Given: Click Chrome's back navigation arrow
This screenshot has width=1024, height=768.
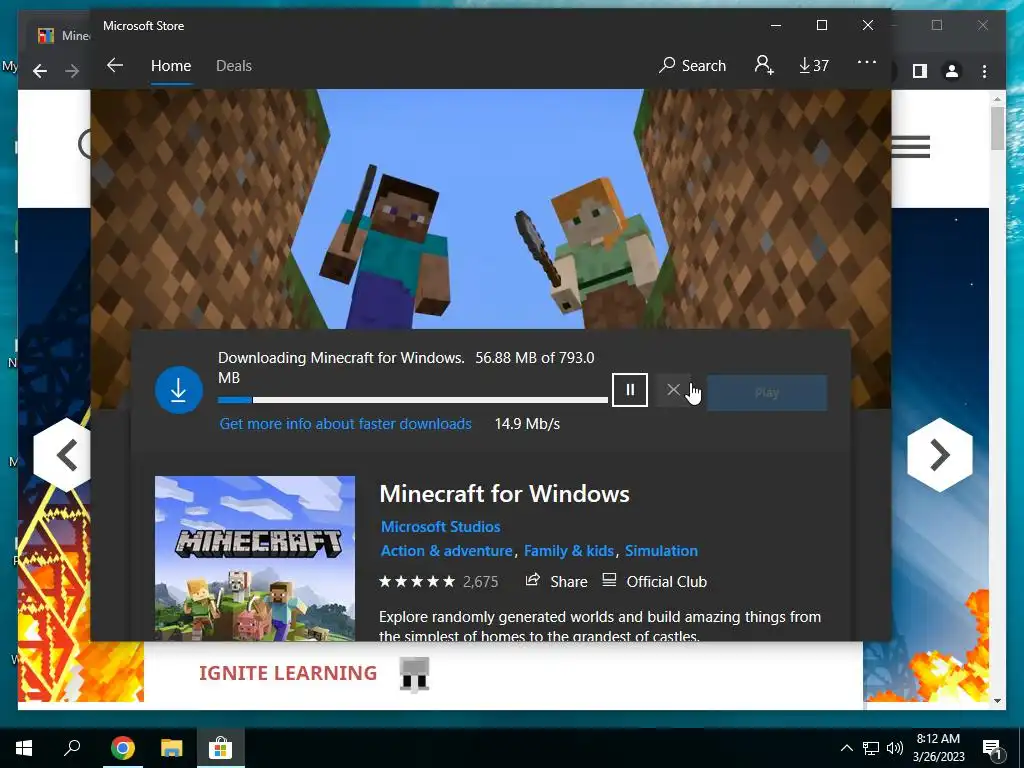Looking at the screenshot, I should (x=40, y=71).
